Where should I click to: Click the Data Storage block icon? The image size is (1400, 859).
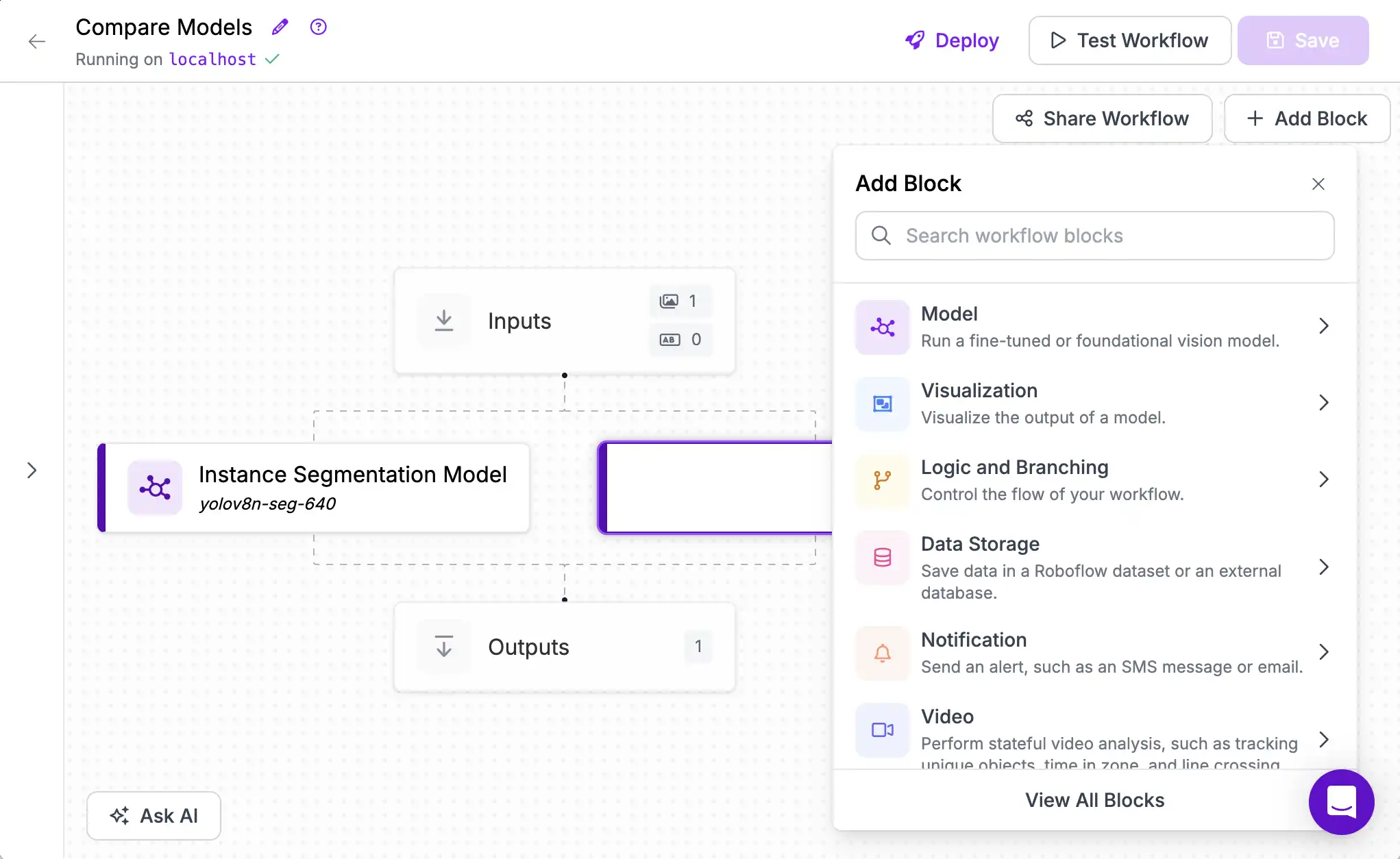pyautogui.click(x=882, y=557)
